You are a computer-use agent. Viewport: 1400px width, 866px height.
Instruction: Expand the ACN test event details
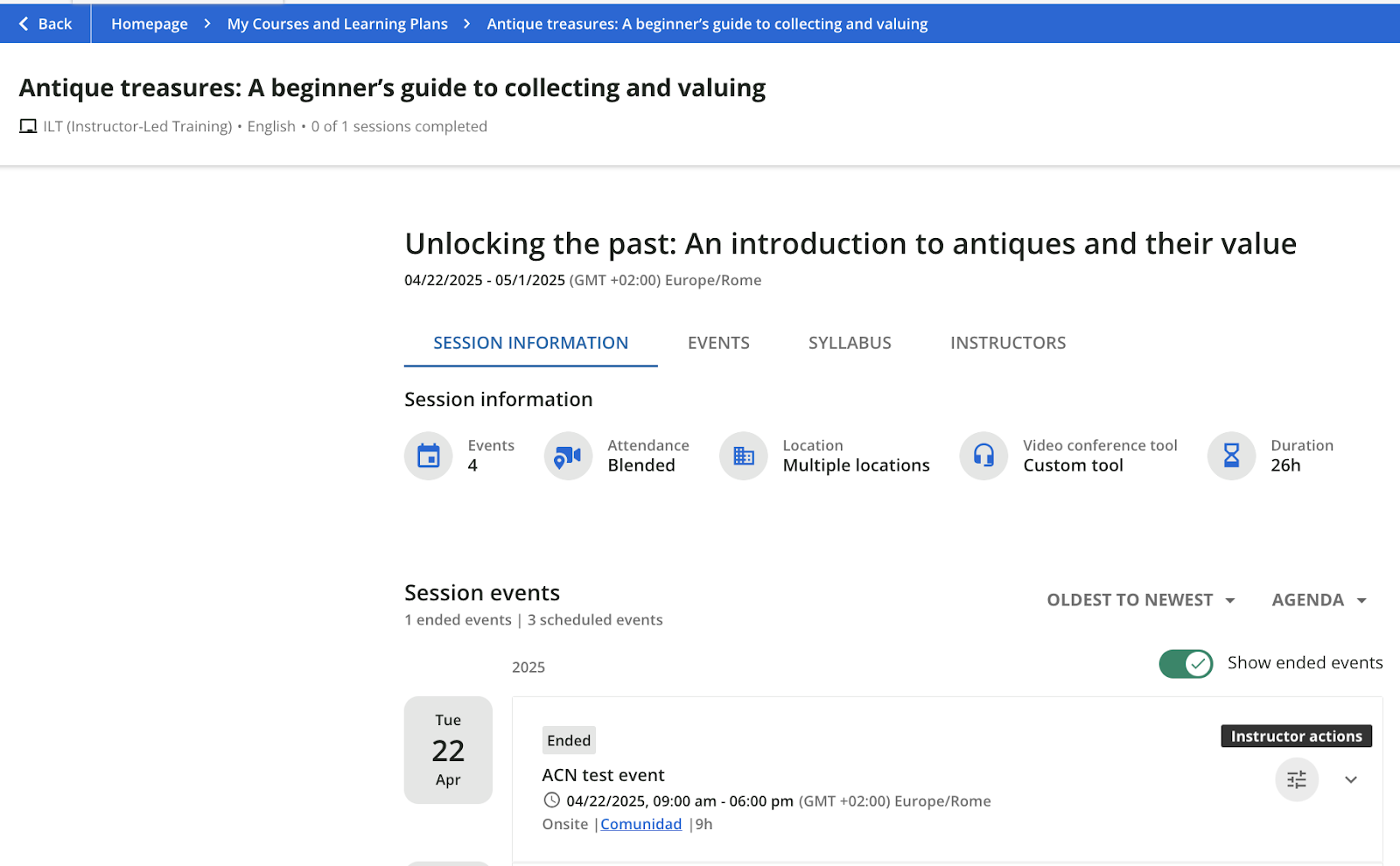[1351, 779]
